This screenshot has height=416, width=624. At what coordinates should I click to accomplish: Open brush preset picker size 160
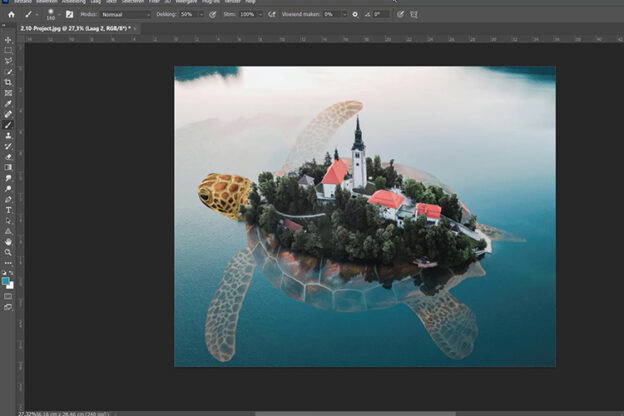(x=51, y=14)
